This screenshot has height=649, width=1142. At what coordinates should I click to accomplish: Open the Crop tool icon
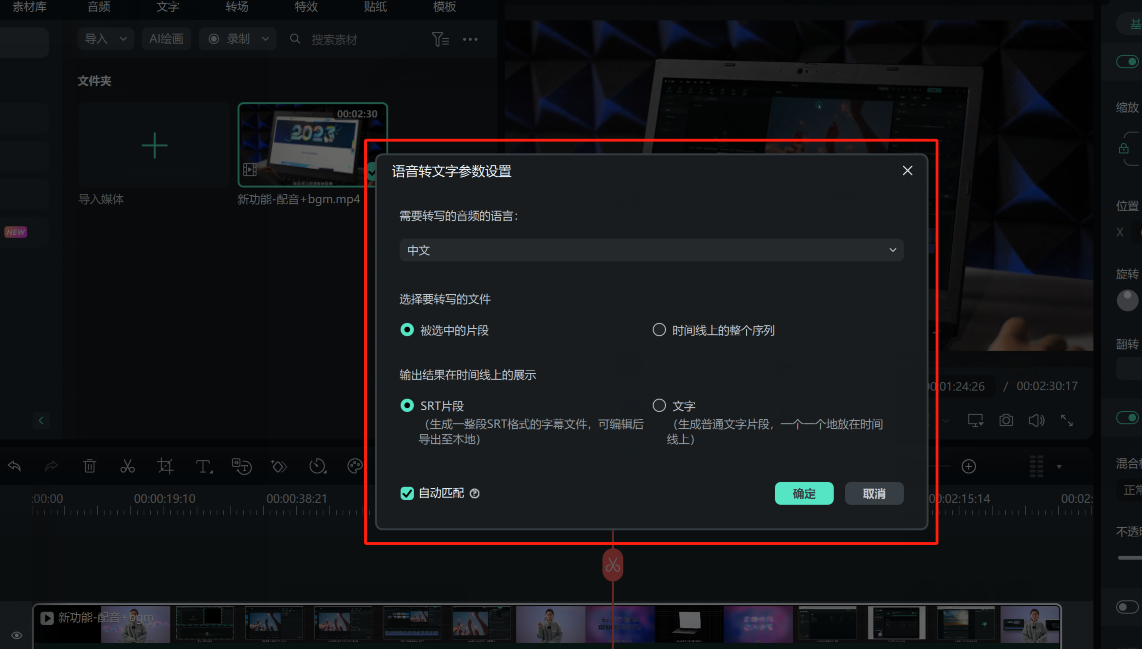point(166,466)
